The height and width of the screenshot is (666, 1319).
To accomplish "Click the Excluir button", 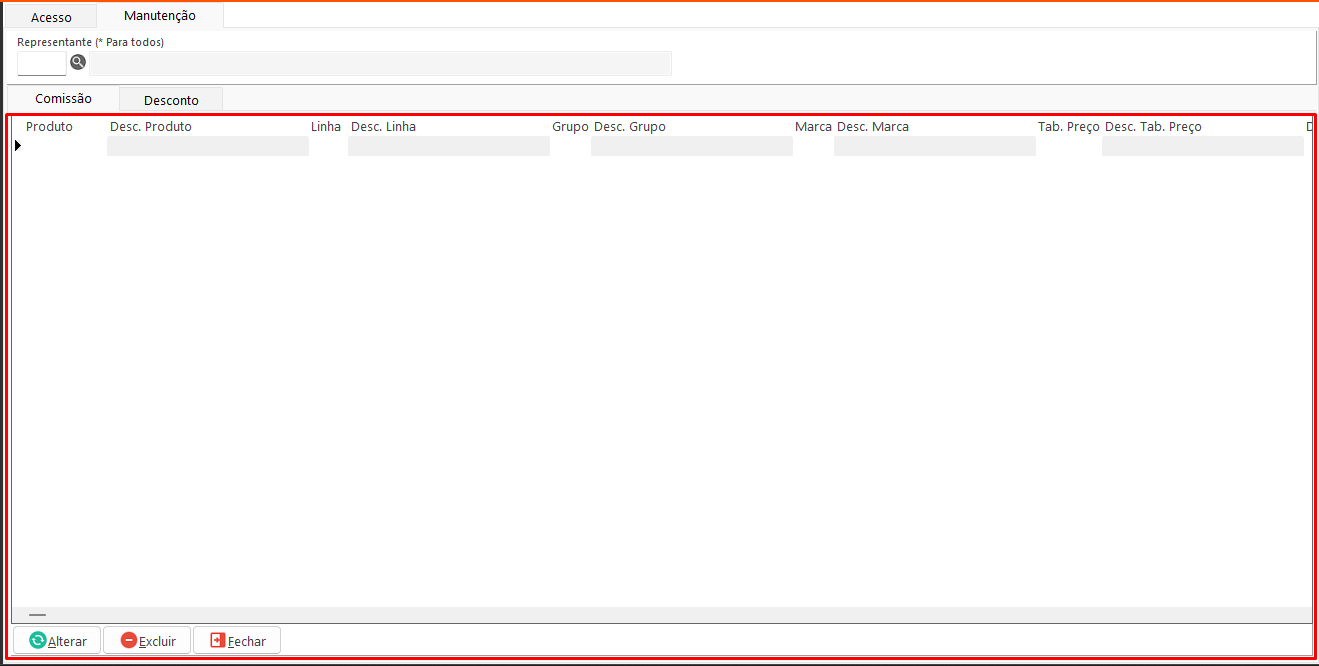I will click(147, 641).
